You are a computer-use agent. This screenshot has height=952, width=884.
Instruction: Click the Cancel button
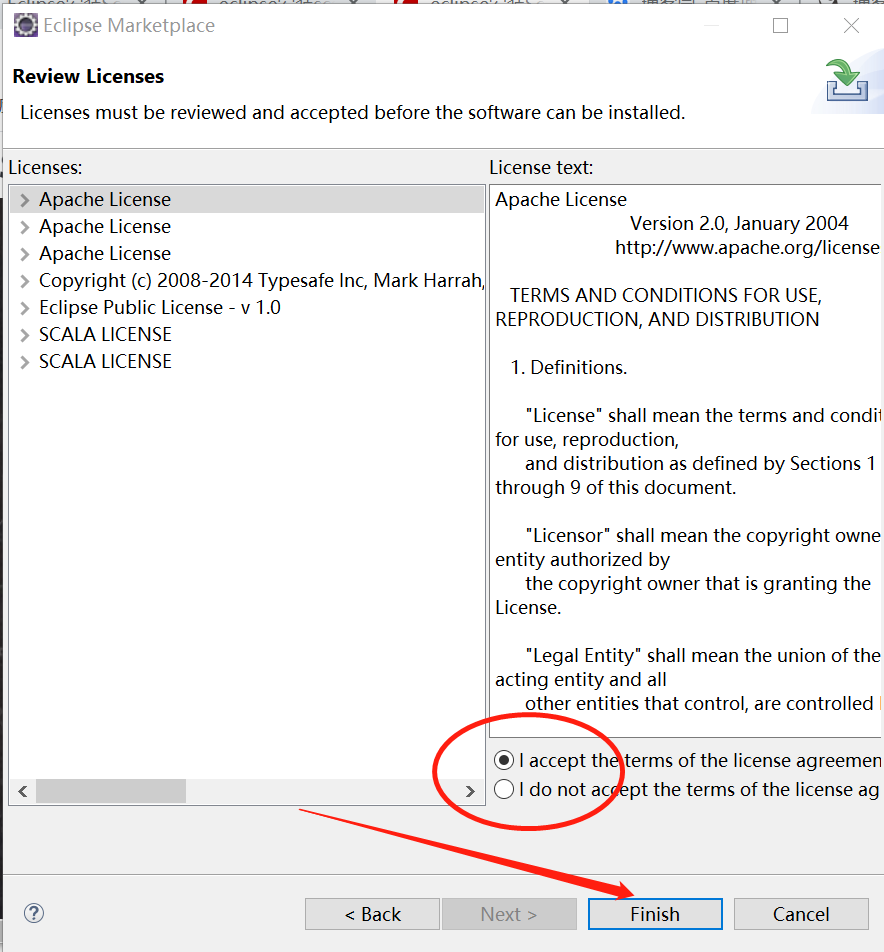[x=801, y=914]
